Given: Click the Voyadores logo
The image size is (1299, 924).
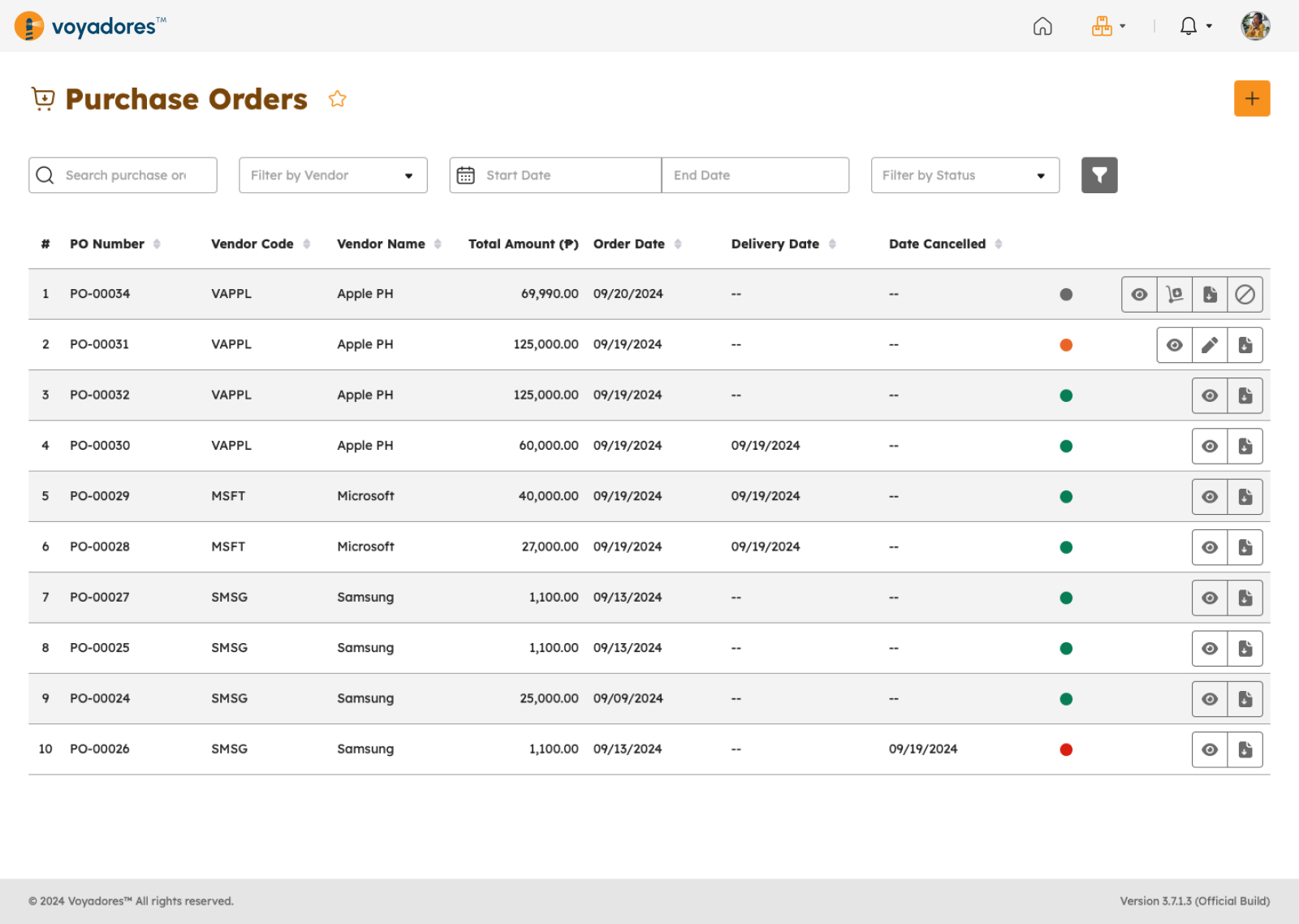Looking at the screenshot, I should coord(90,27).
